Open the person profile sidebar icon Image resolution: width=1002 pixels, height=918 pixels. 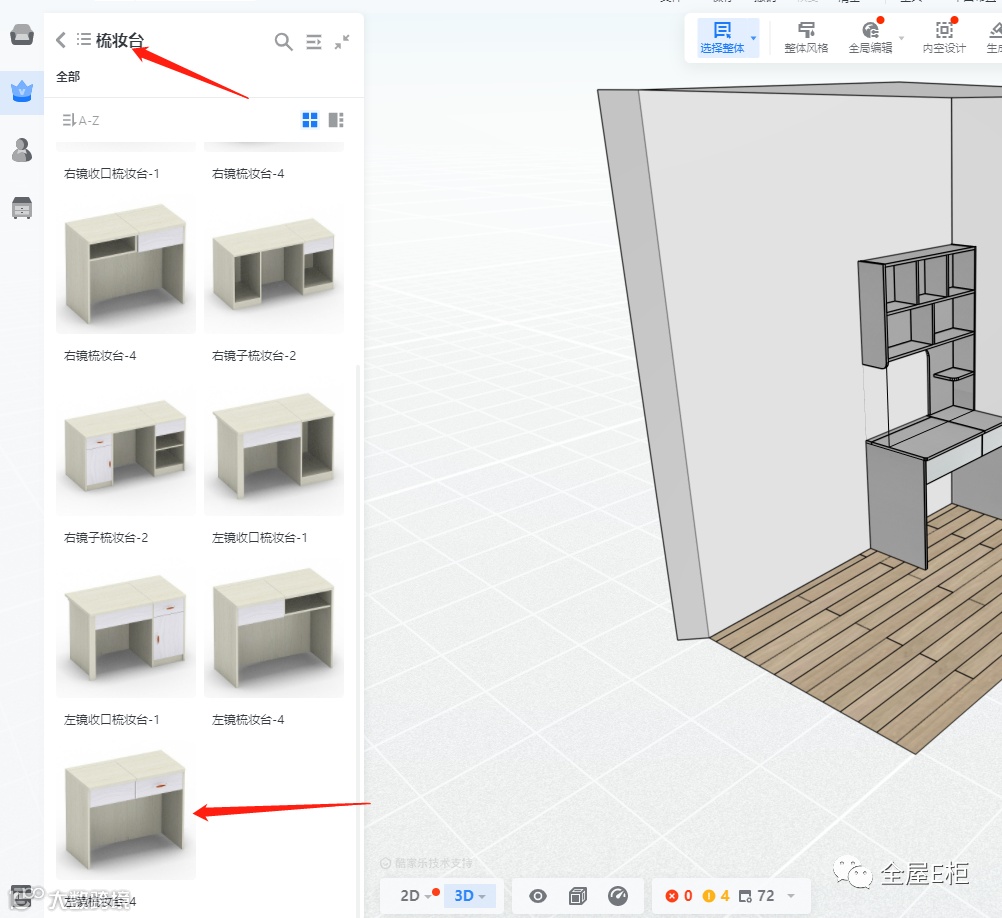[x=22, y=150]
